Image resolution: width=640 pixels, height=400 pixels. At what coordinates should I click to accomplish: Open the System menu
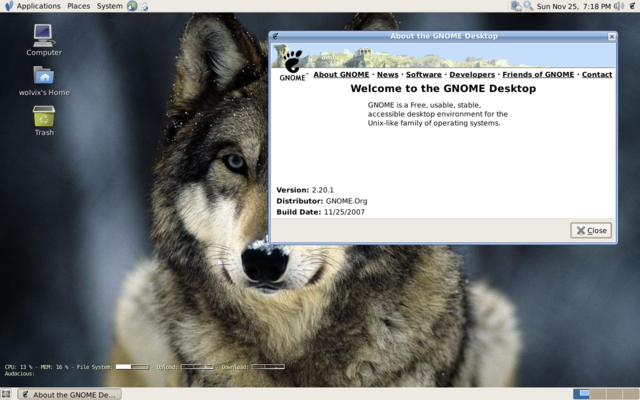click(x=109, y=6)
